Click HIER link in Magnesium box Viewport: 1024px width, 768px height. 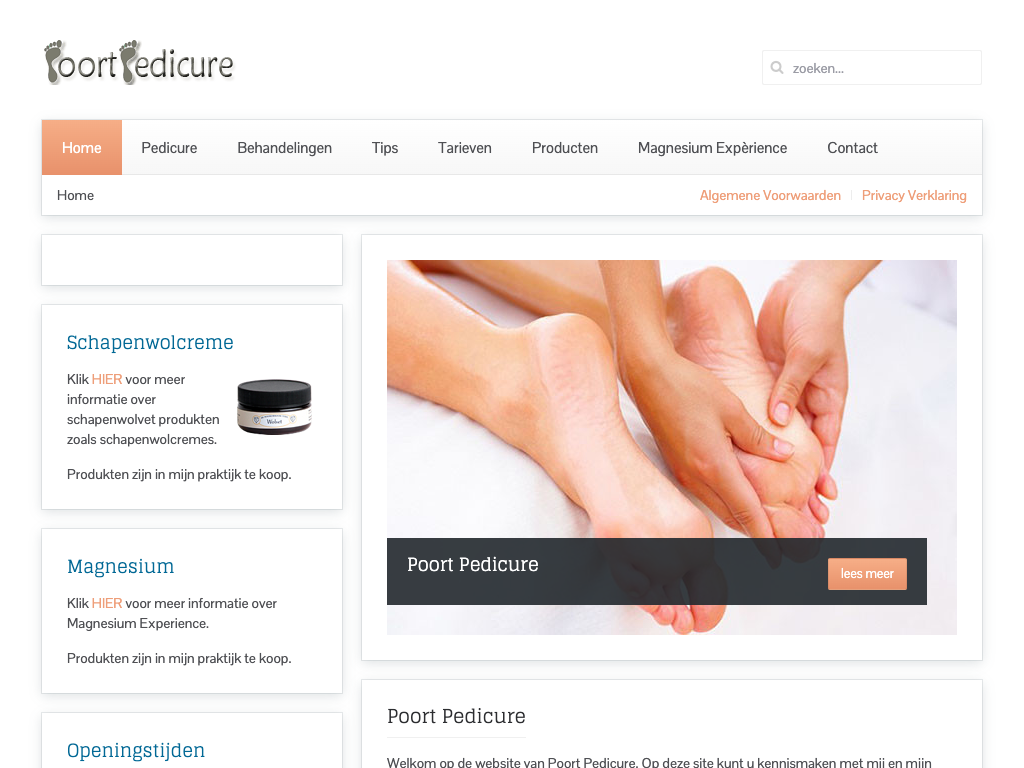[x=107, y=603]
